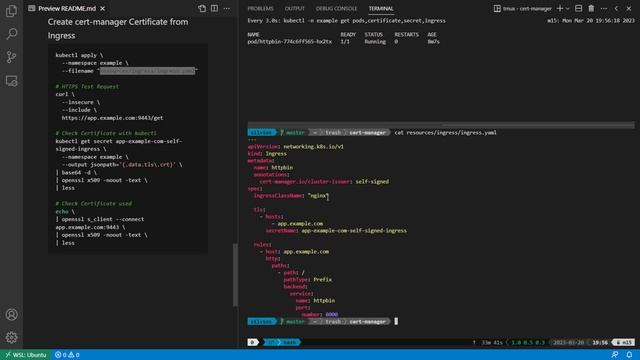Click the 'Create cert-manager Certificate from Ingress' heading
Image resolution: width=640 pixels, height=360 pixels.
[x=118, y=29]
